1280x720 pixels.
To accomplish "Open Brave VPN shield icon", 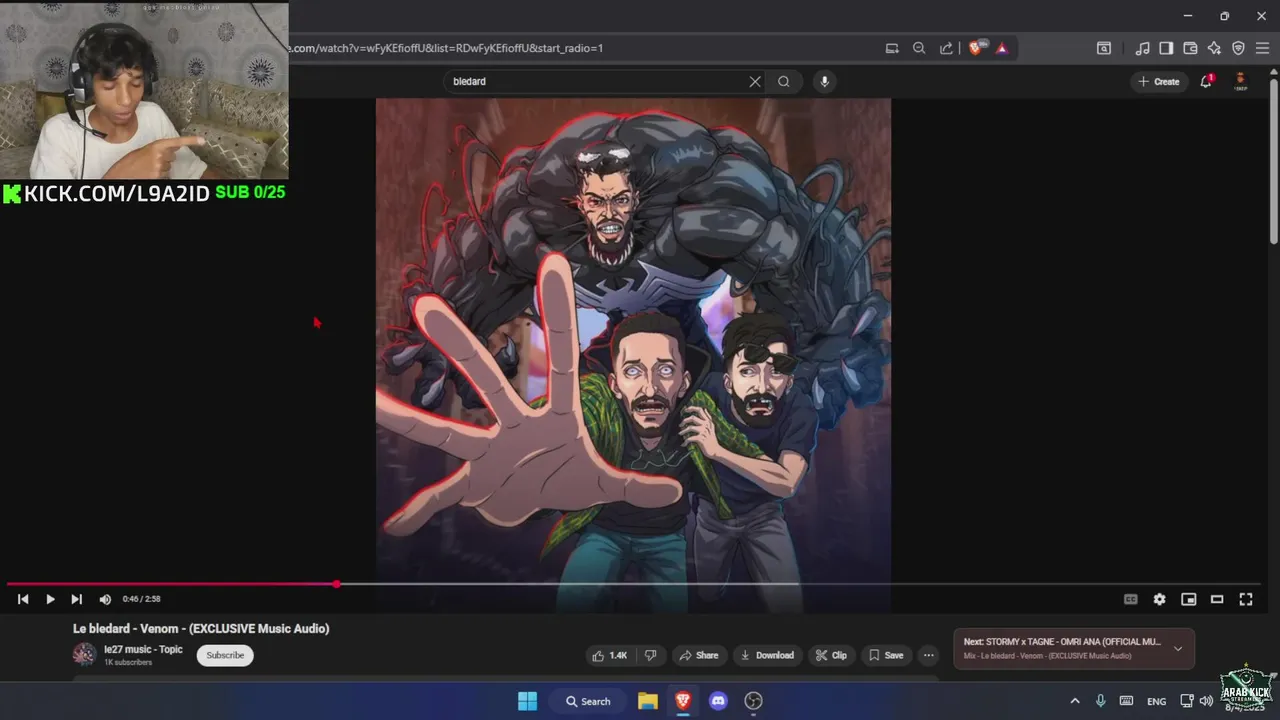I will click(1238, 48).
